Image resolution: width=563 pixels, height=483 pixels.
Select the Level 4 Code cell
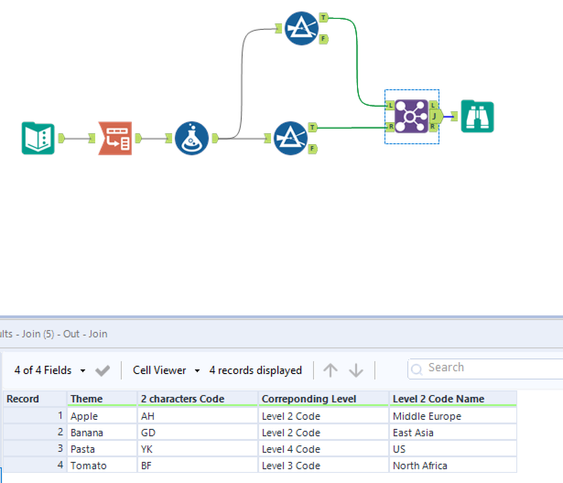(323, 449)
